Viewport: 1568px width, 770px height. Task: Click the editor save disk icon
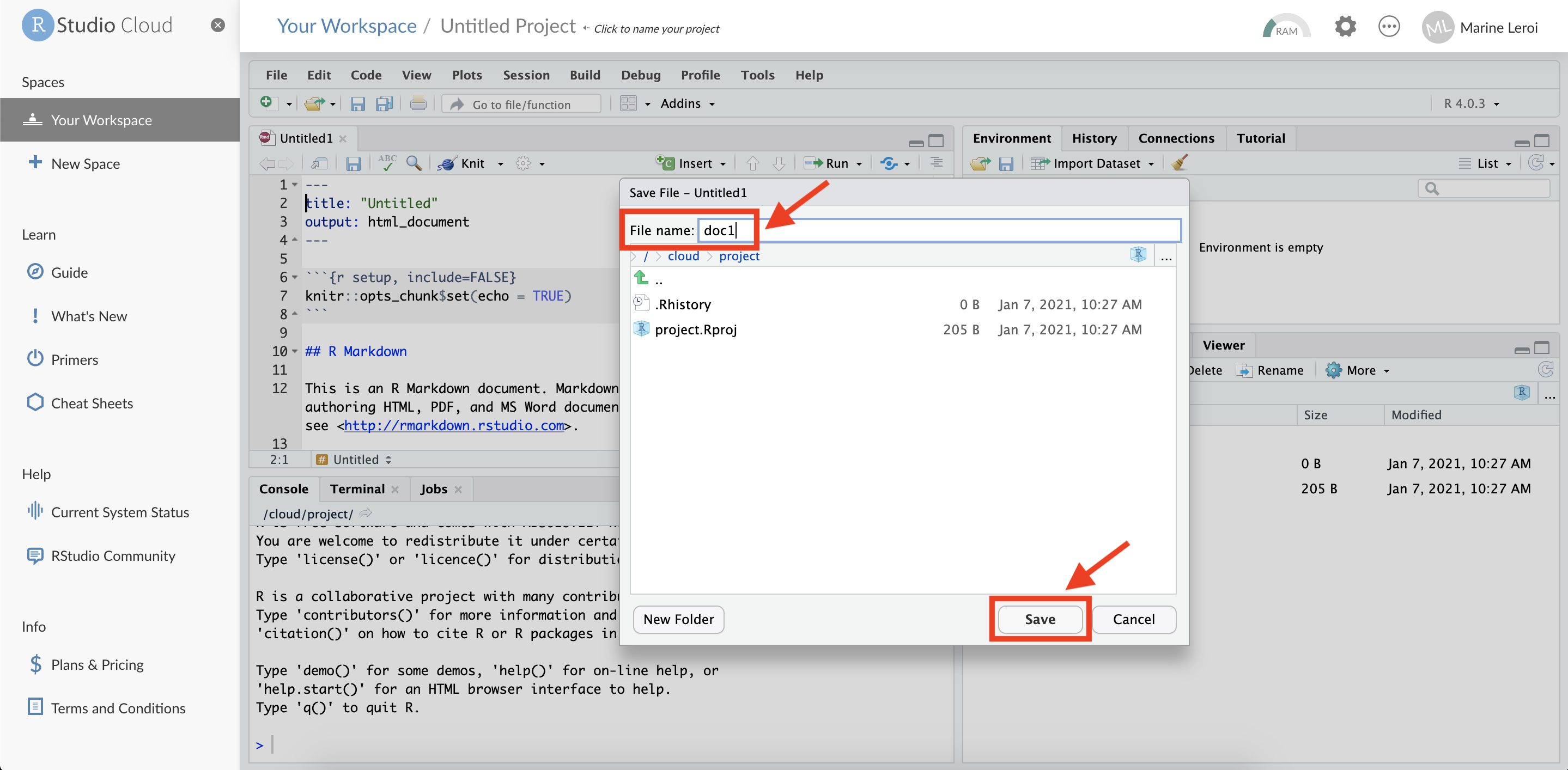353,163
